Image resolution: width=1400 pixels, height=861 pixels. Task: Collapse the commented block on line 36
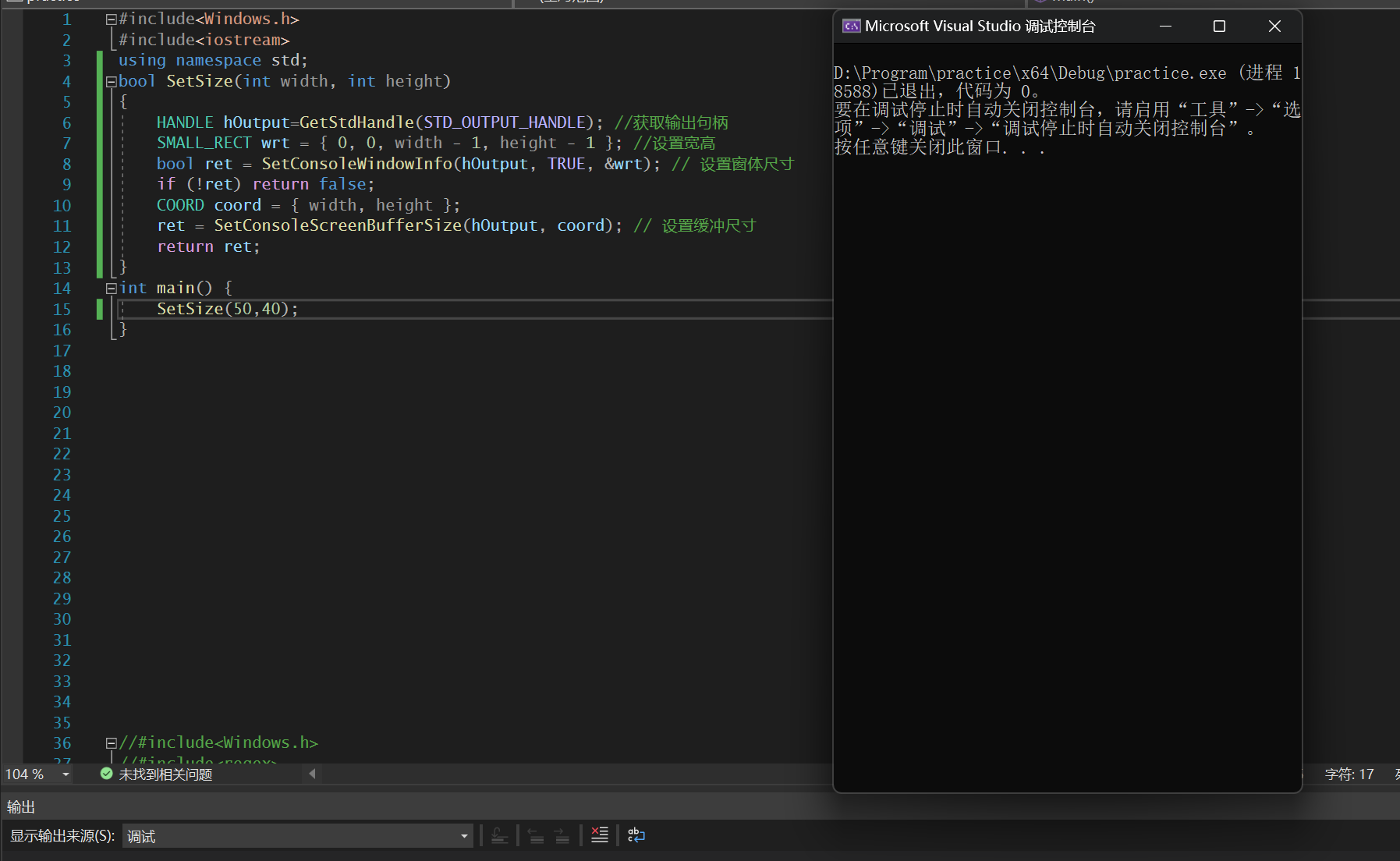click(x=111, y=743)
